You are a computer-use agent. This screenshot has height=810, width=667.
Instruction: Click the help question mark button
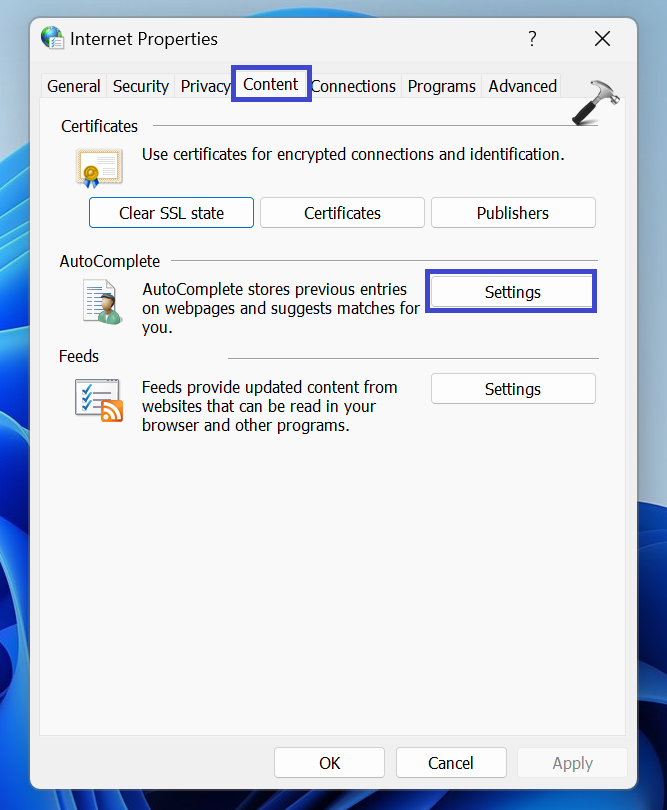532,39
